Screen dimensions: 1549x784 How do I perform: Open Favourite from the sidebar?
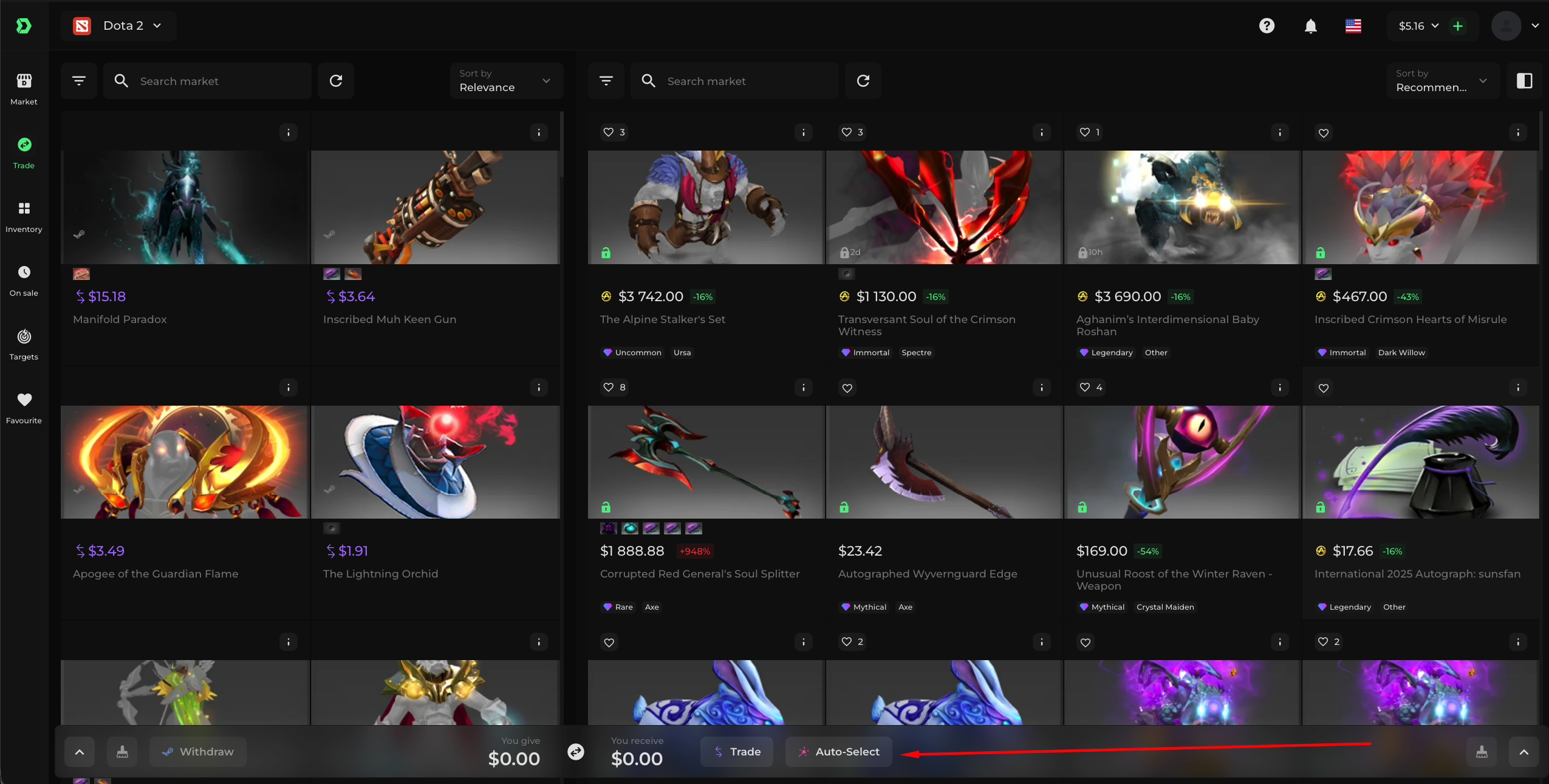pyautogui.click(x=24, y=407)
